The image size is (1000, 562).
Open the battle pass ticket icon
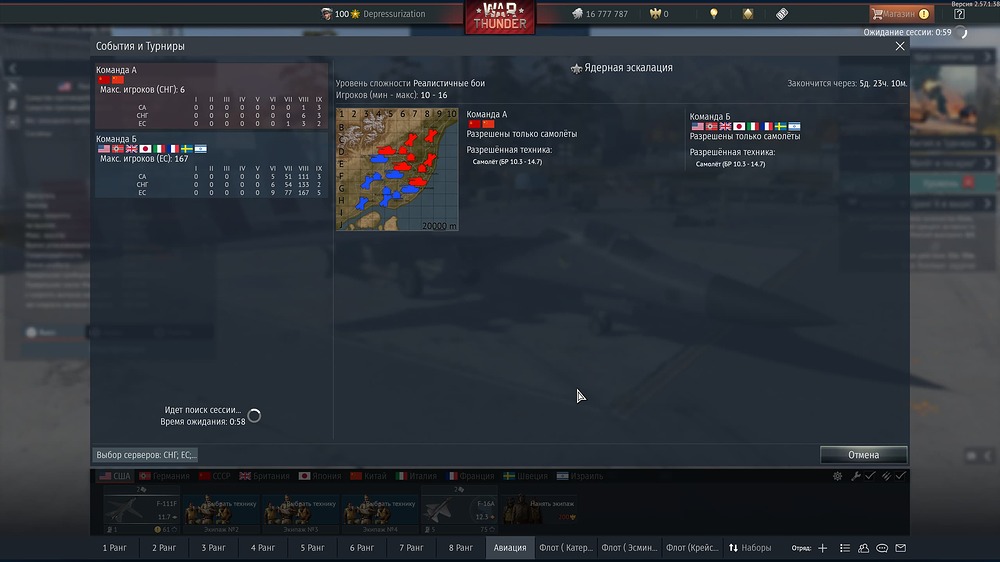click(782, 13)
